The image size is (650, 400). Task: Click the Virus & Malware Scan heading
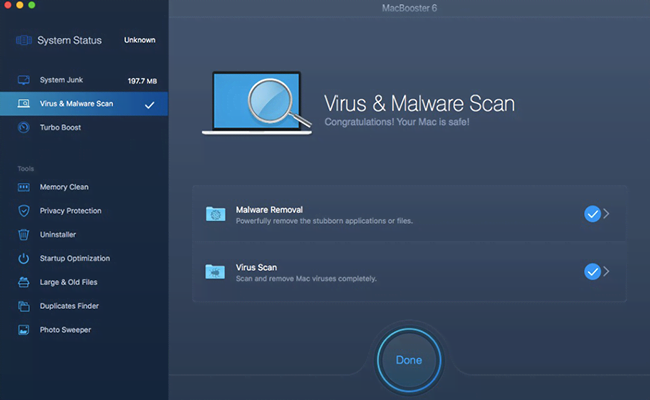point(419,104)
